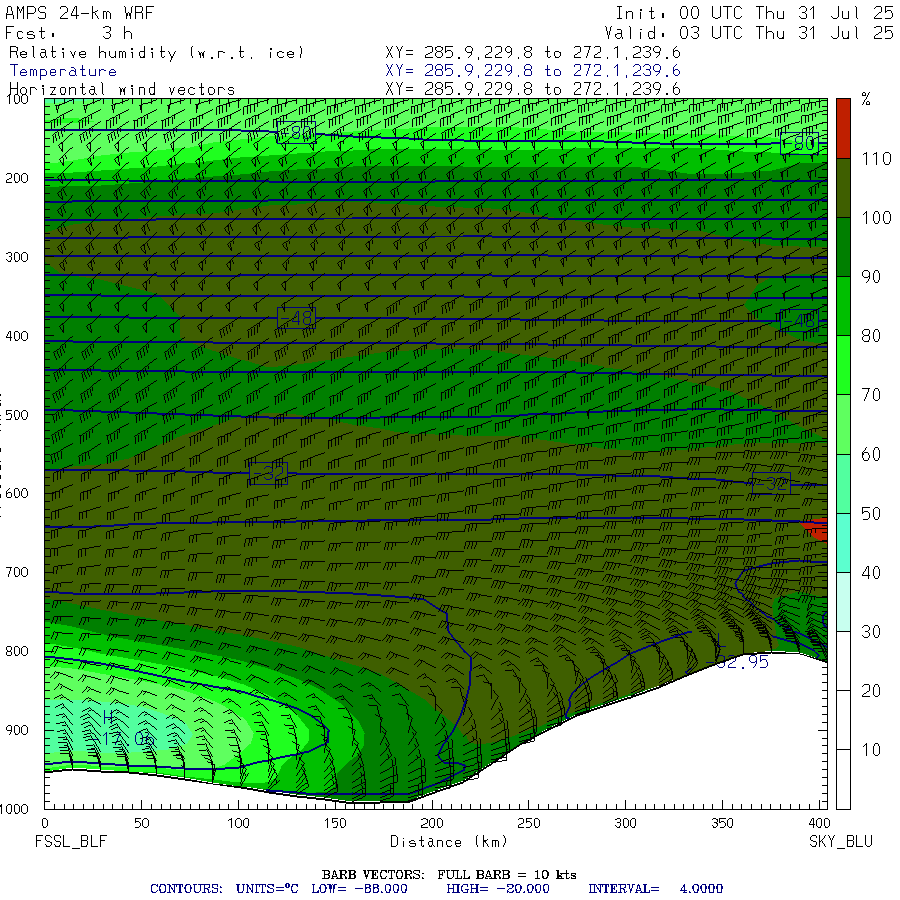
Task: Click the 700 pressure axis label
Action: [x=17, y=572]
